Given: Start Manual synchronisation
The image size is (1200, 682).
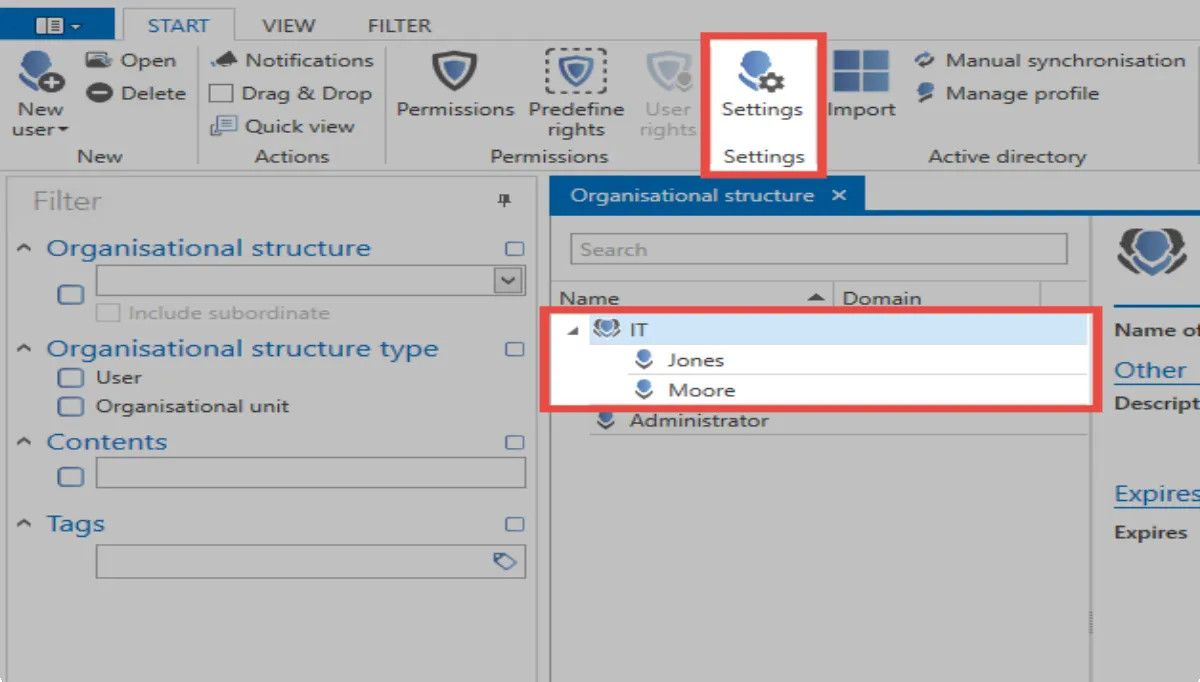Looking at the screenshot, I should 1050,60.
